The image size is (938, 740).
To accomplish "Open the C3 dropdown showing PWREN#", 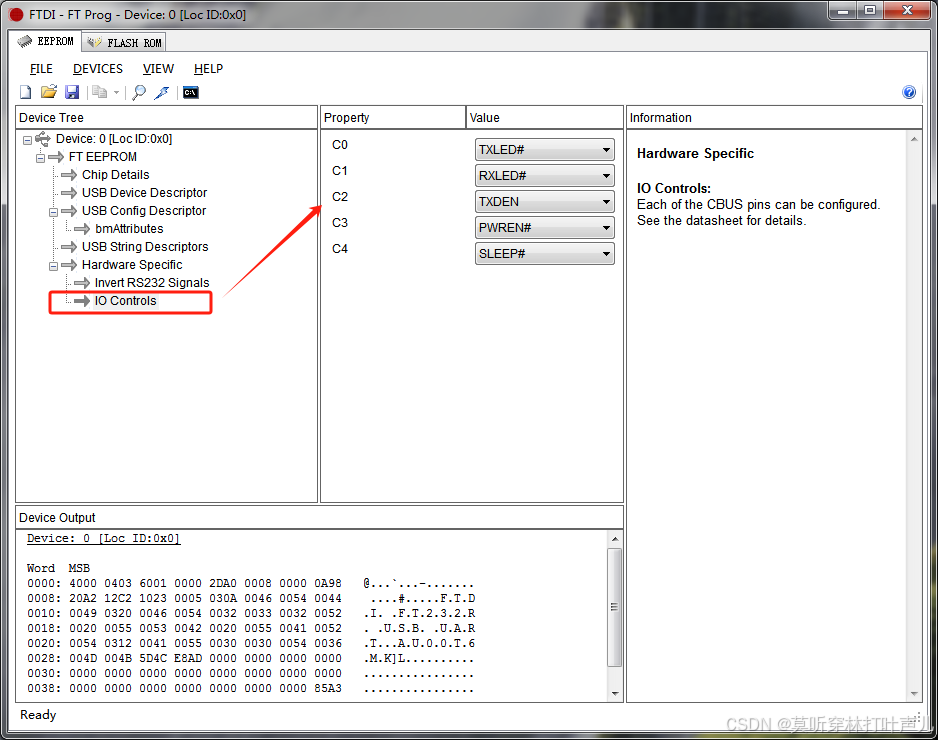I will click(x=544, y=228).
